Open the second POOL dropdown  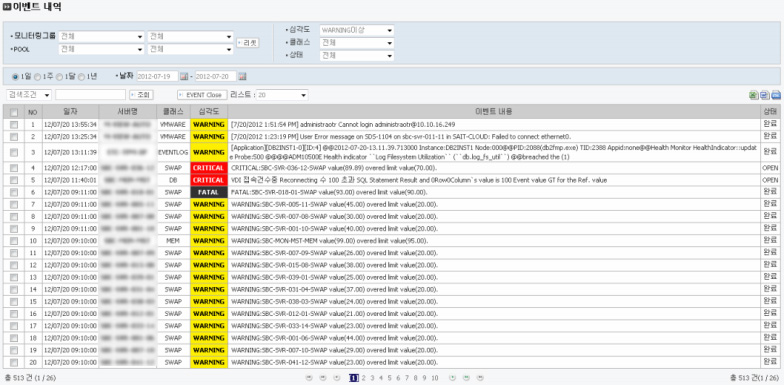(190, 49)
